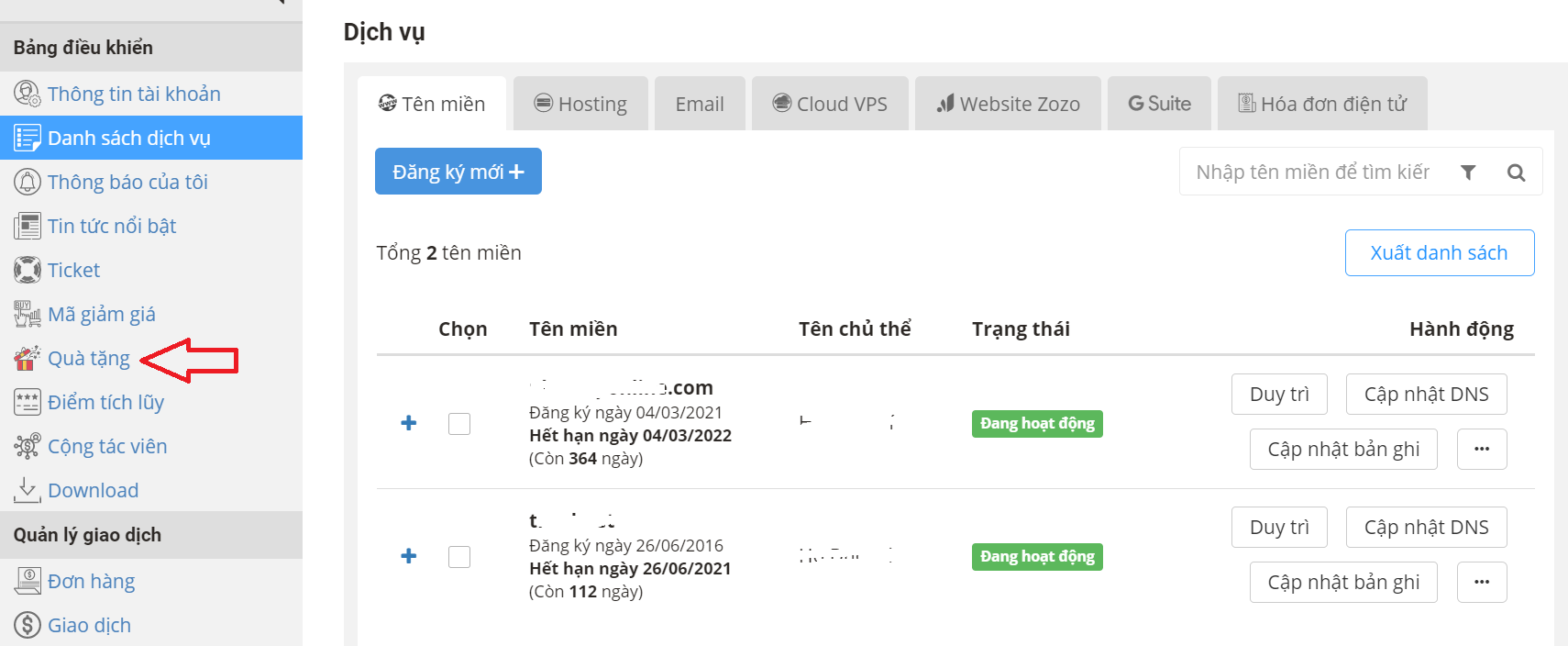
Task: Click Xuất danh sách to export the list
Action: pyautogui.click(x=1439, y=251)
